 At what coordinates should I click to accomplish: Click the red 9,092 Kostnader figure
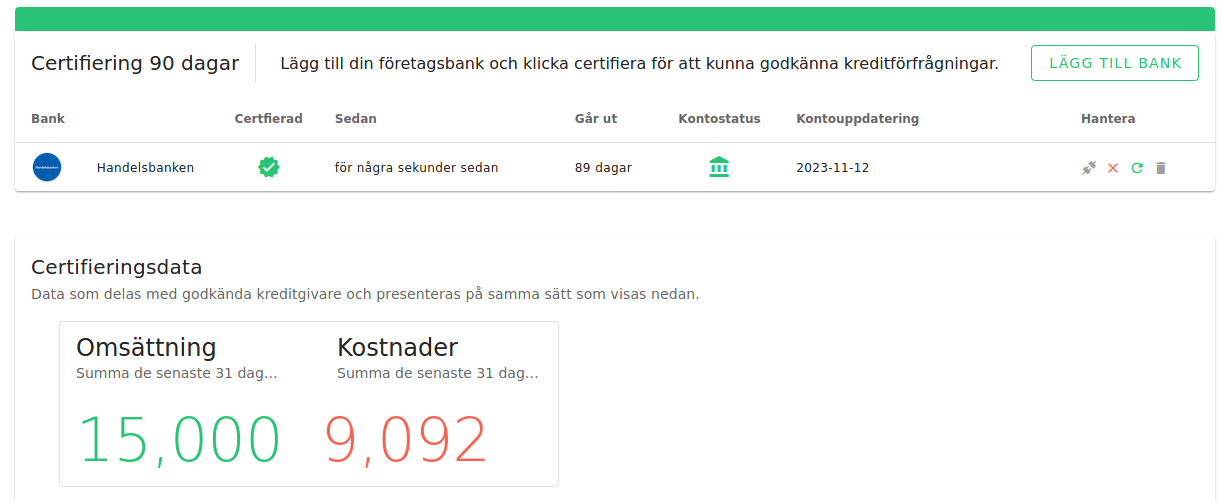(406, 440)
